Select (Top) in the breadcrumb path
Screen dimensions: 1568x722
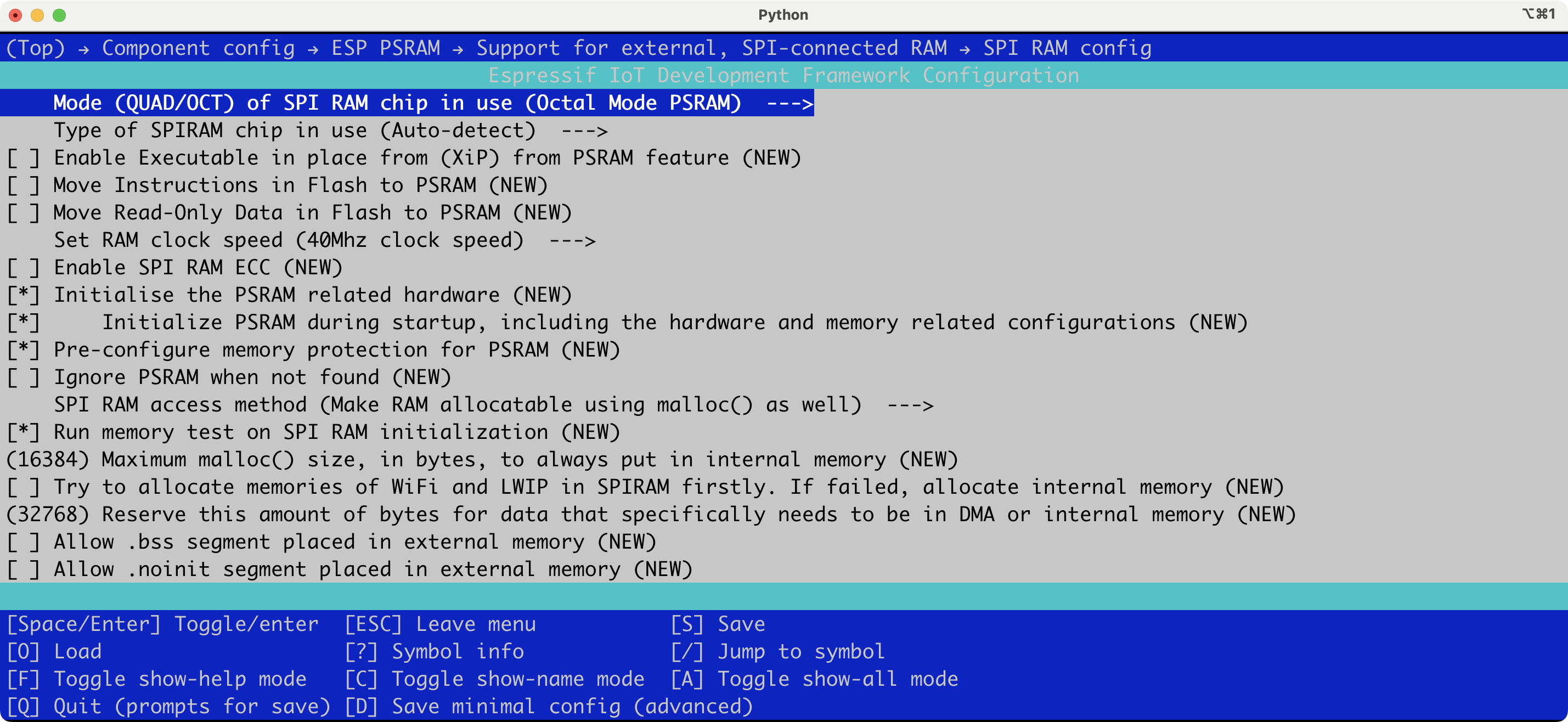click(x=35, y=48)
